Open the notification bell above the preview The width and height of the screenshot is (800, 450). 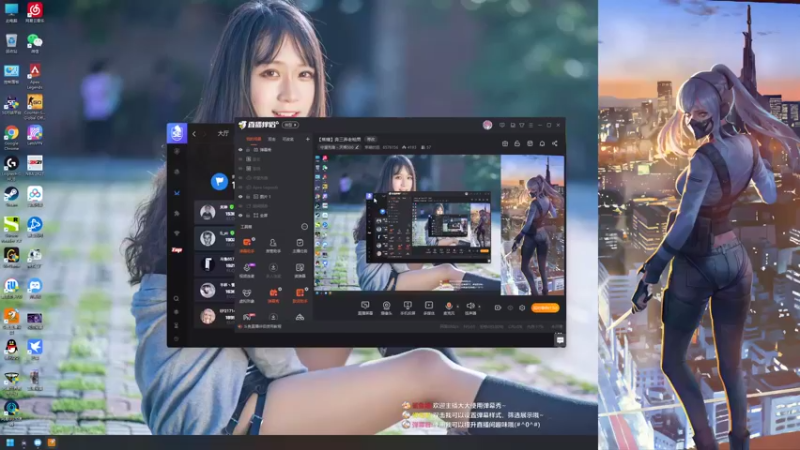[x=542, y=144]
